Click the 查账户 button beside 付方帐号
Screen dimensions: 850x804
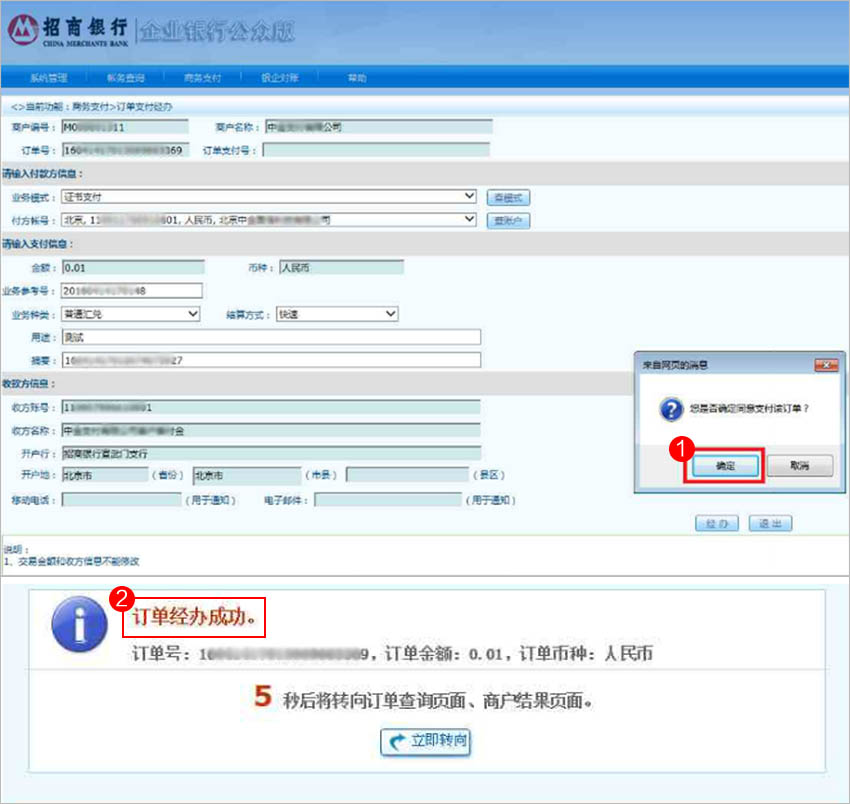coord(508,221)
